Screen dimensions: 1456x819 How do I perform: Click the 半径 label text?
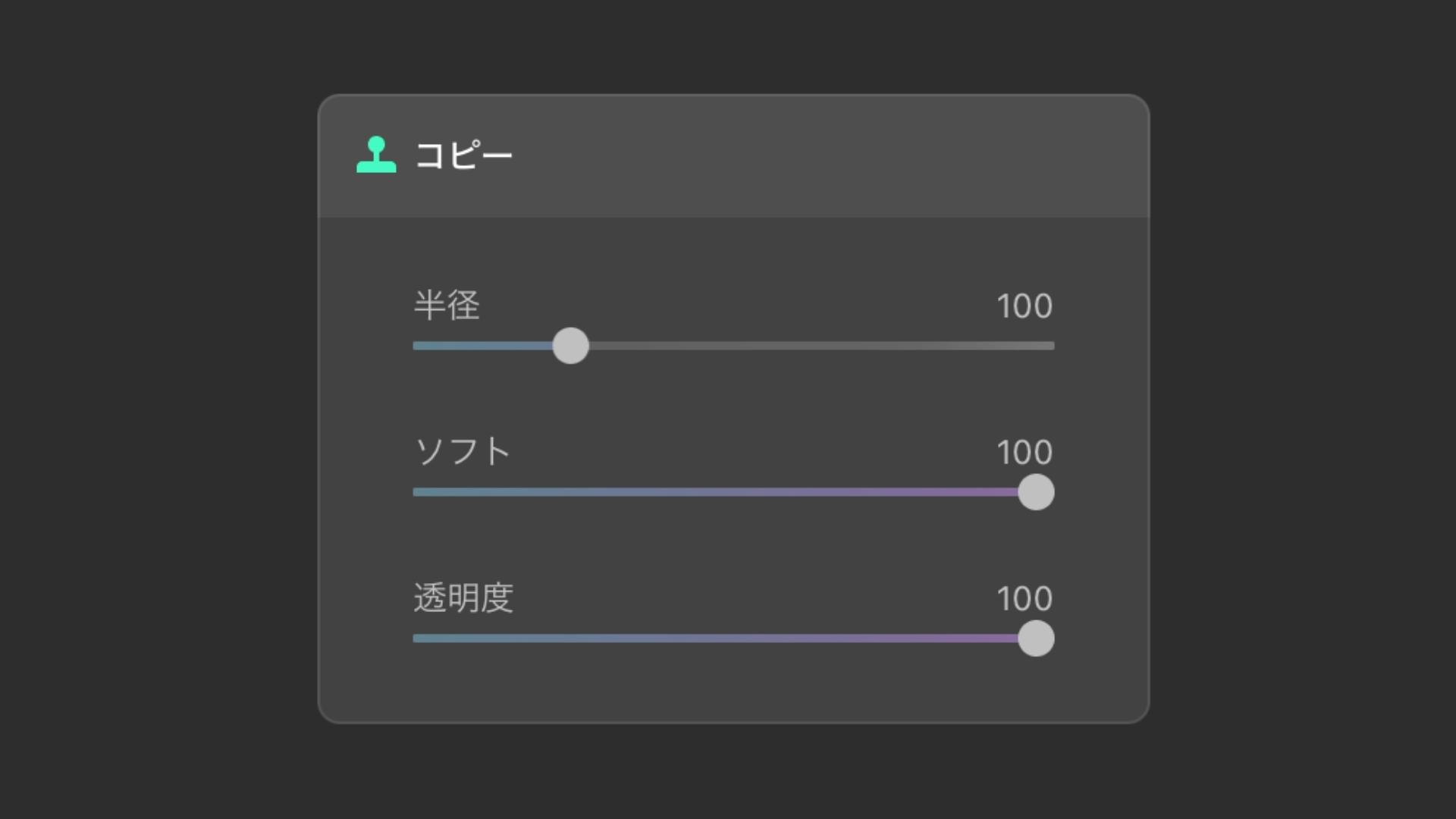[x=447, y=306]
